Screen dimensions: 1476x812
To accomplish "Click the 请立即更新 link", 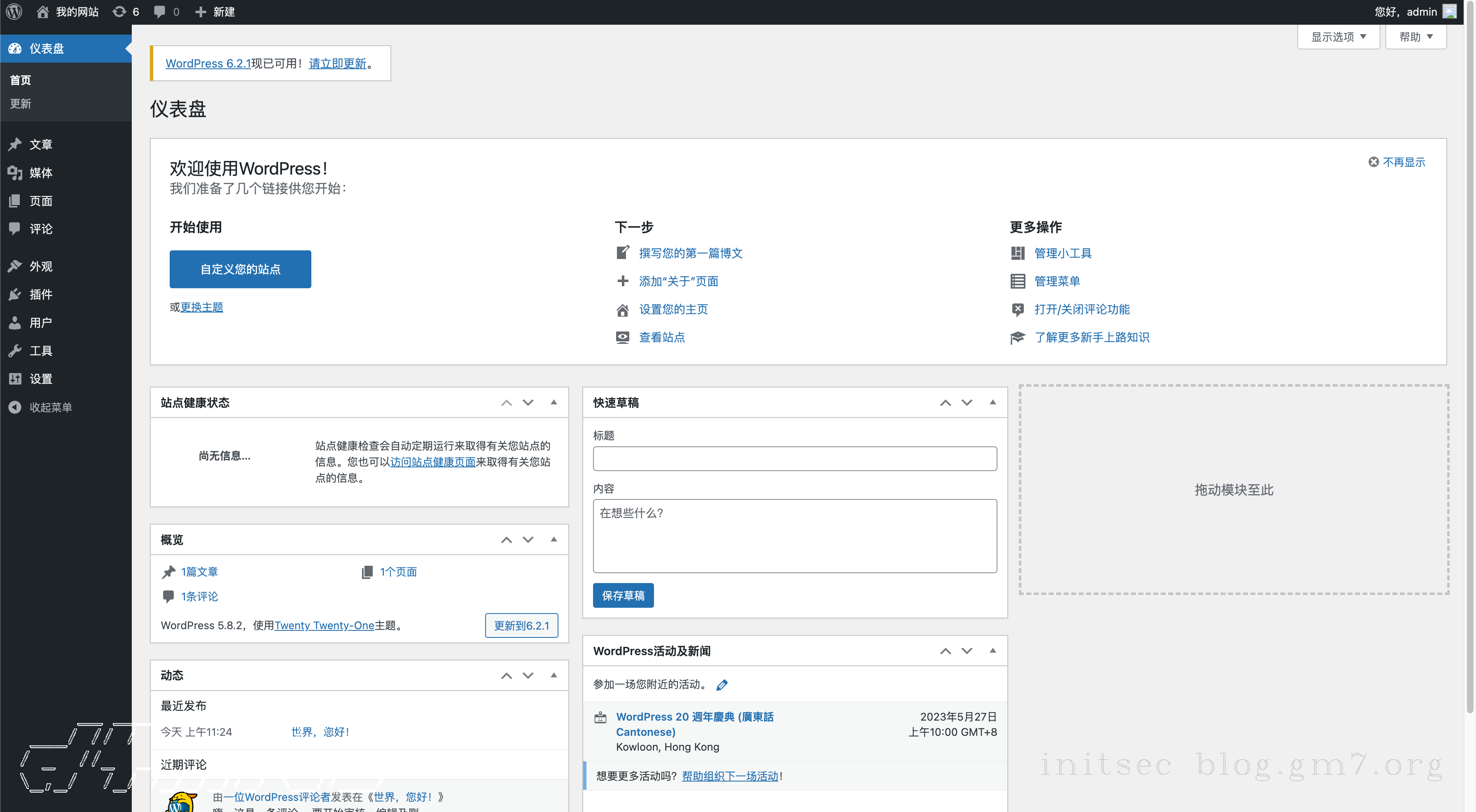I will (337, 63).
